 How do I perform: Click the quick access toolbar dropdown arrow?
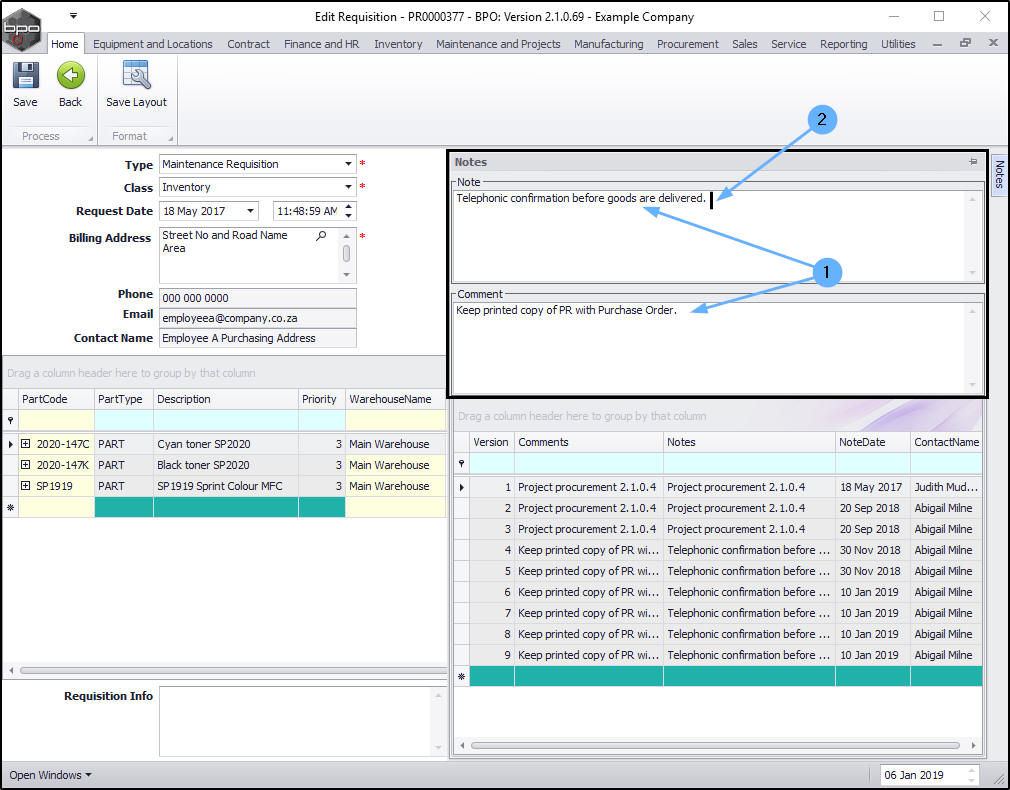coord(73,16)
